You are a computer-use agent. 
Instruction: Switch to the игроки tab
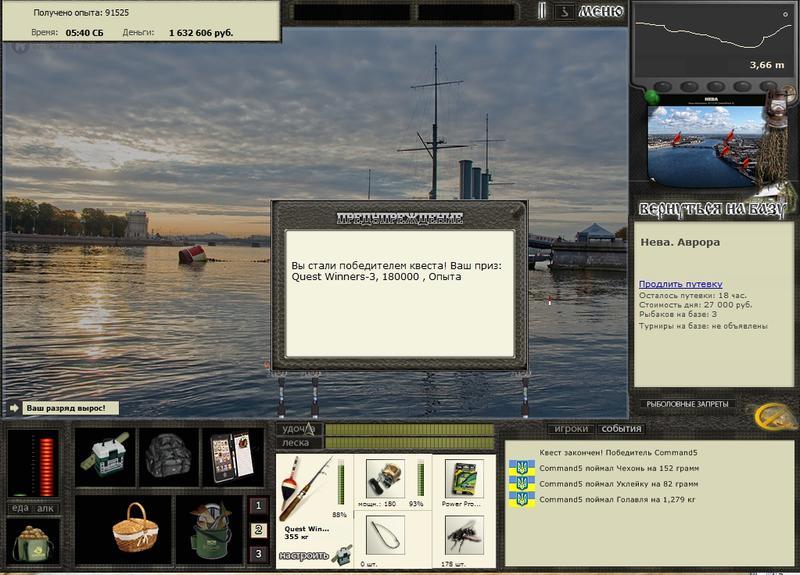571,429
